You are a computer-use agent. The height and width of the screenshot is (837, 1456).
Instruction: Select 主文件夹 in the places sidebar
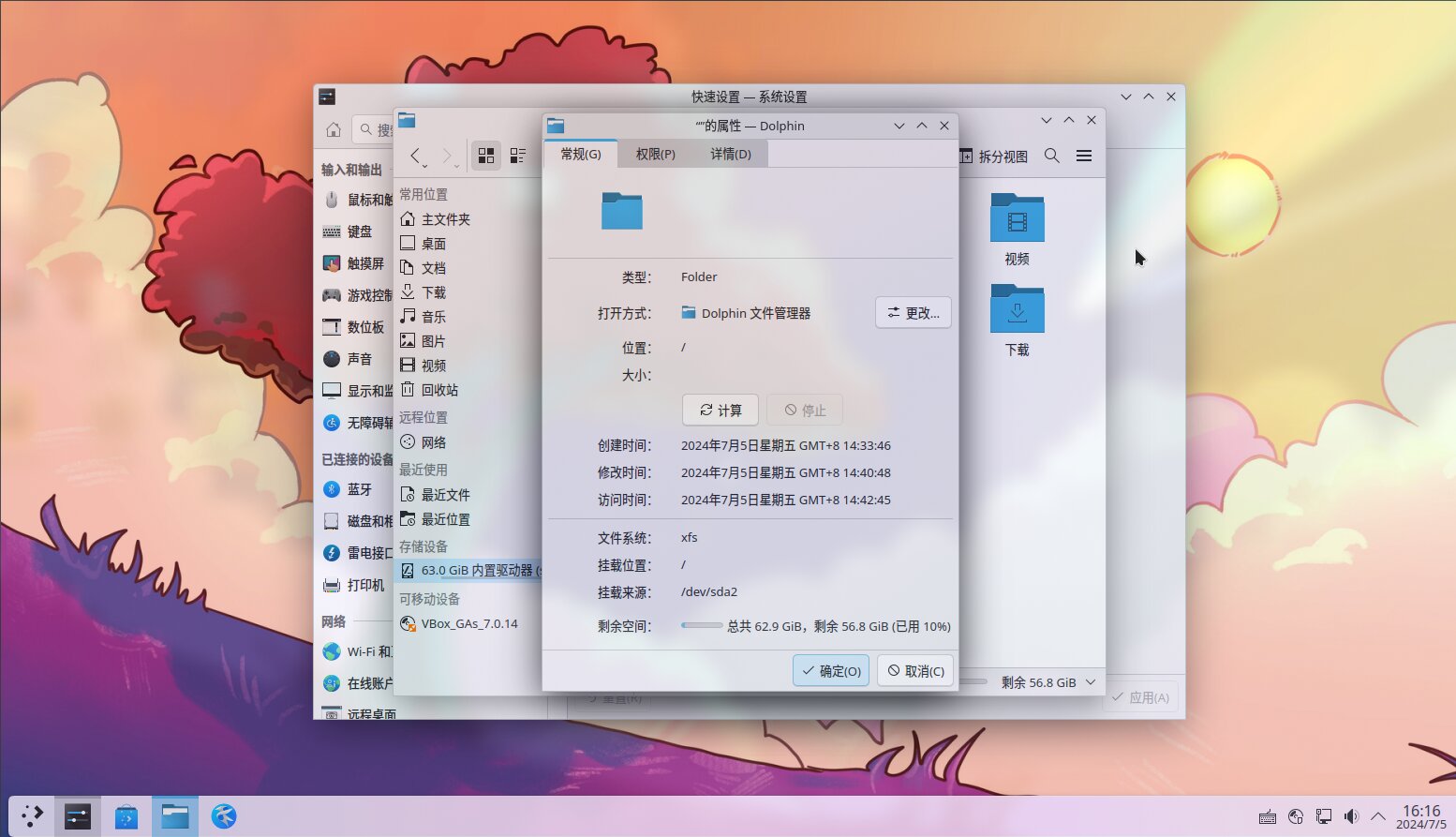[445, 219]
